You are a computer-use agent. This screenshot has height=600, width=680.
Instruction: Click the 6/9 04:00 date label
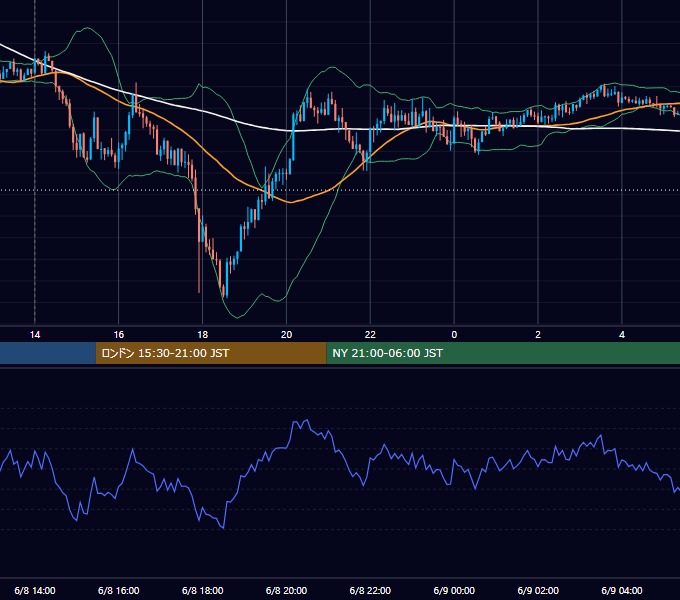[x=622, y=590]
